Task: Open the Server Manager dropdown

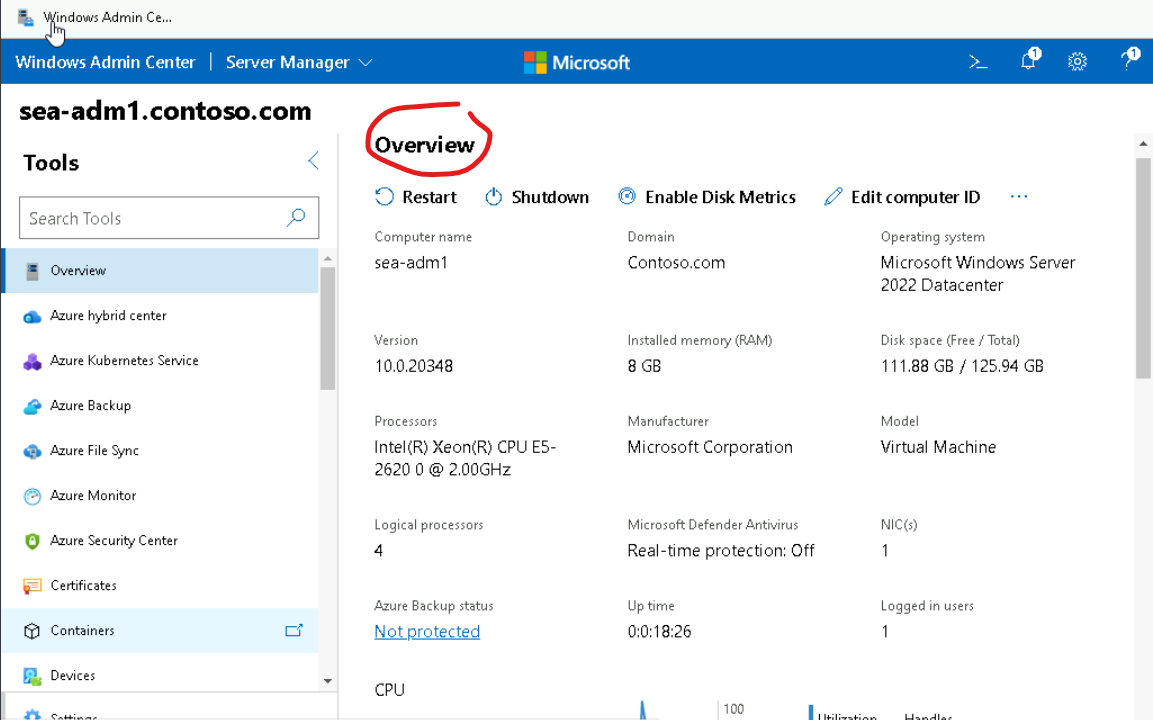Action: tap(299, 63)
